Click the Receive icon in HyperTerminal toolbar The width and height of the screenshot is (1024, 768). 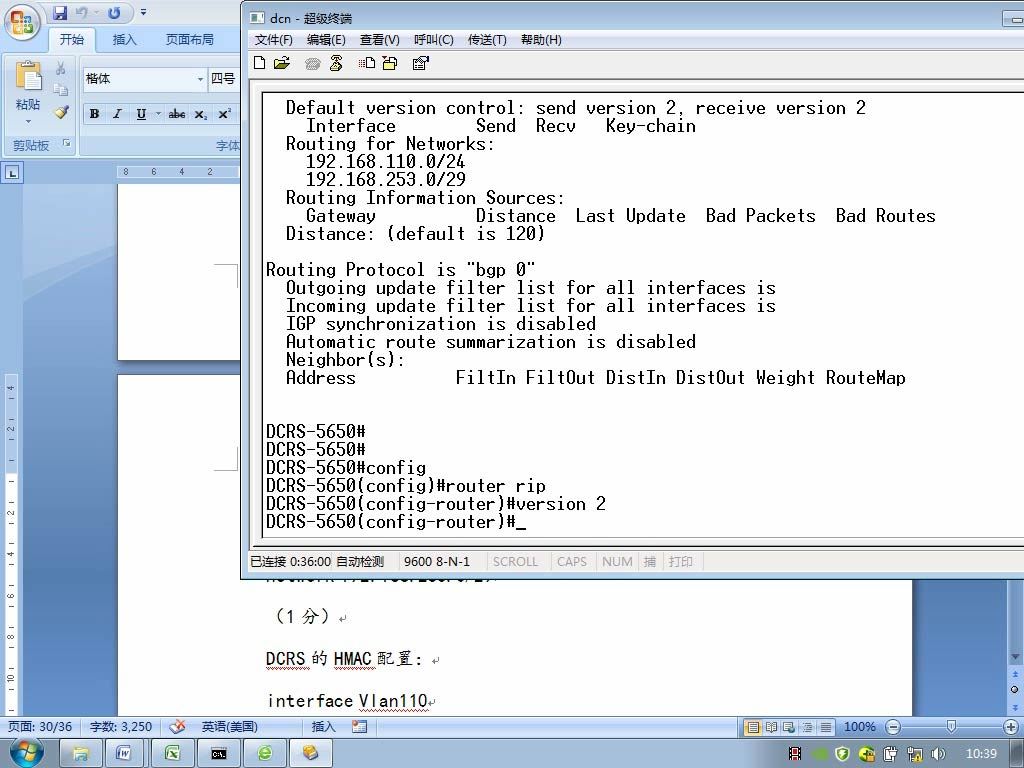click(x=390, y=63)
